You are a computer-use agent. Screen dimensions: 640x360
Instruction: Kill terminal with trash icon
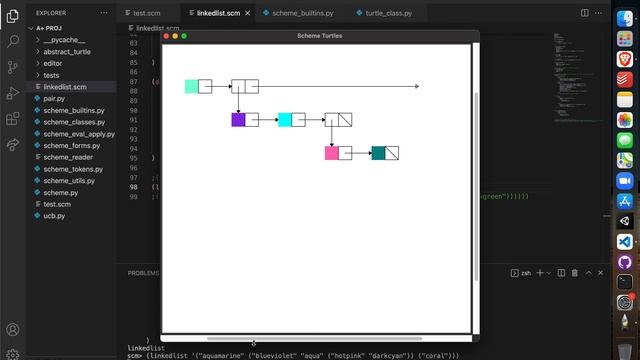(x=575, y=273)
